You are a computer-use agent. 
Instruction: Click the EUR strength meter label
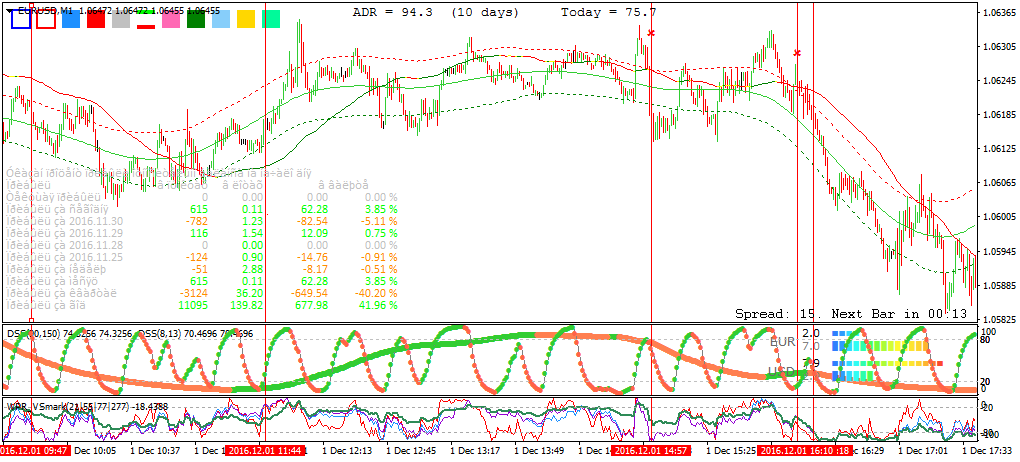tap(783, 342)
